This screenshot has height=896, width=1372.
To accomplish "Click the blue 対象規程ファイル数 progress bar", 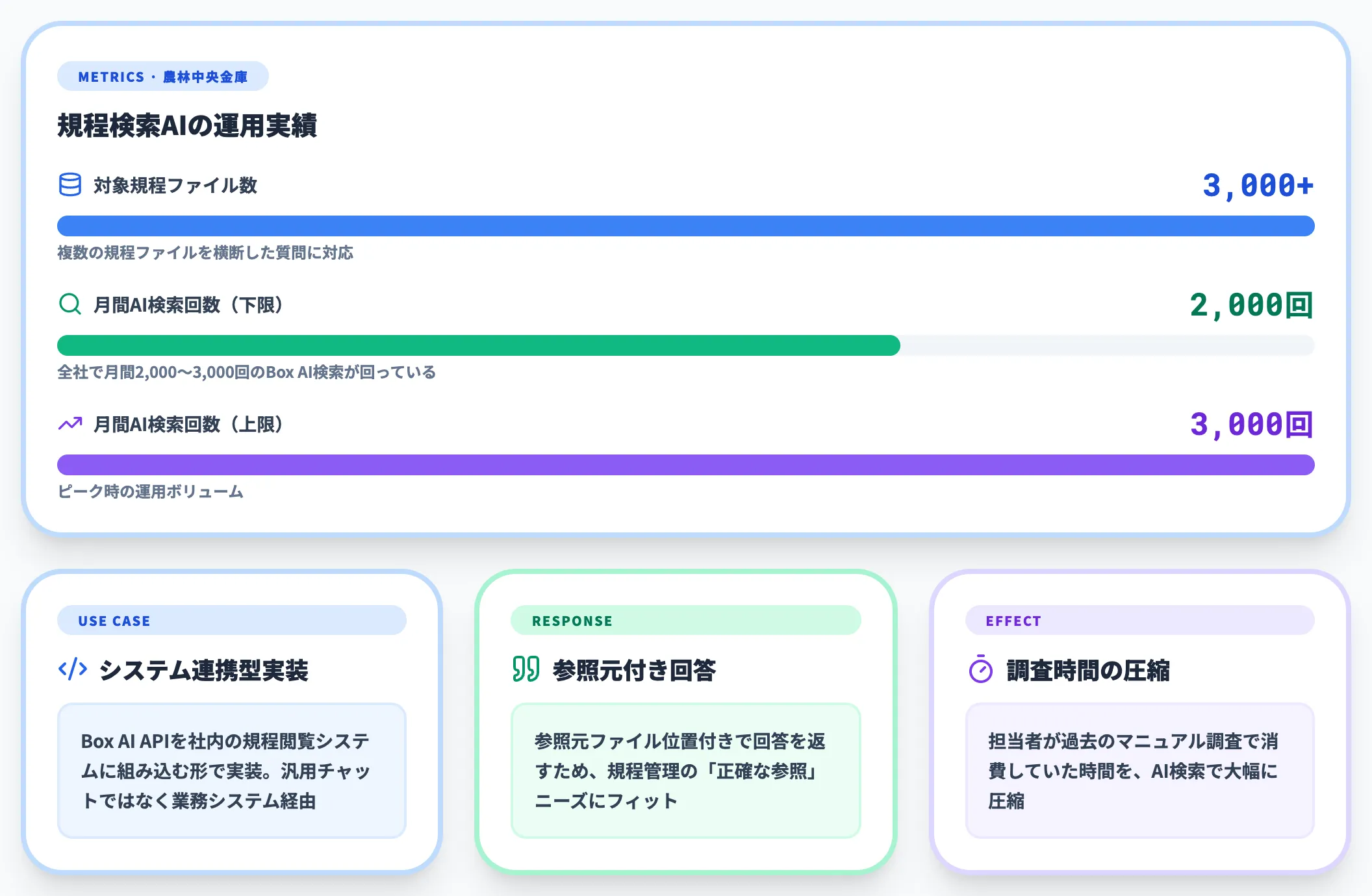I will coord(686,226).
